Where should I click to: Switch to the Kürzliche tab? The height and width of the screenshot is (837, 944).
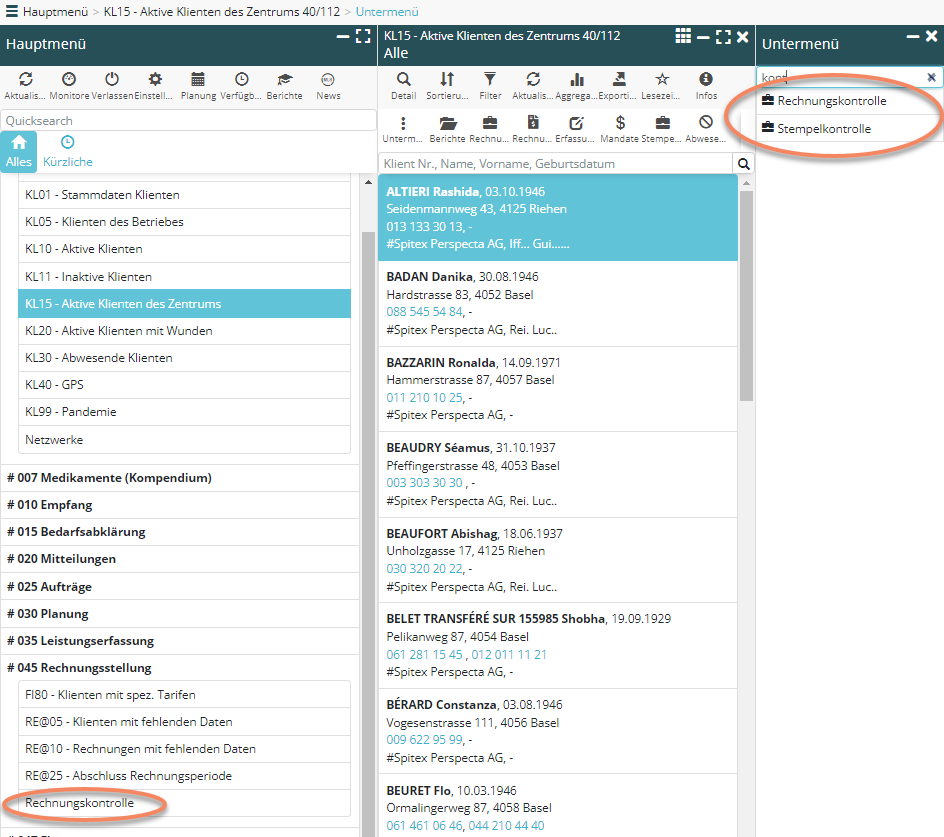68,151
